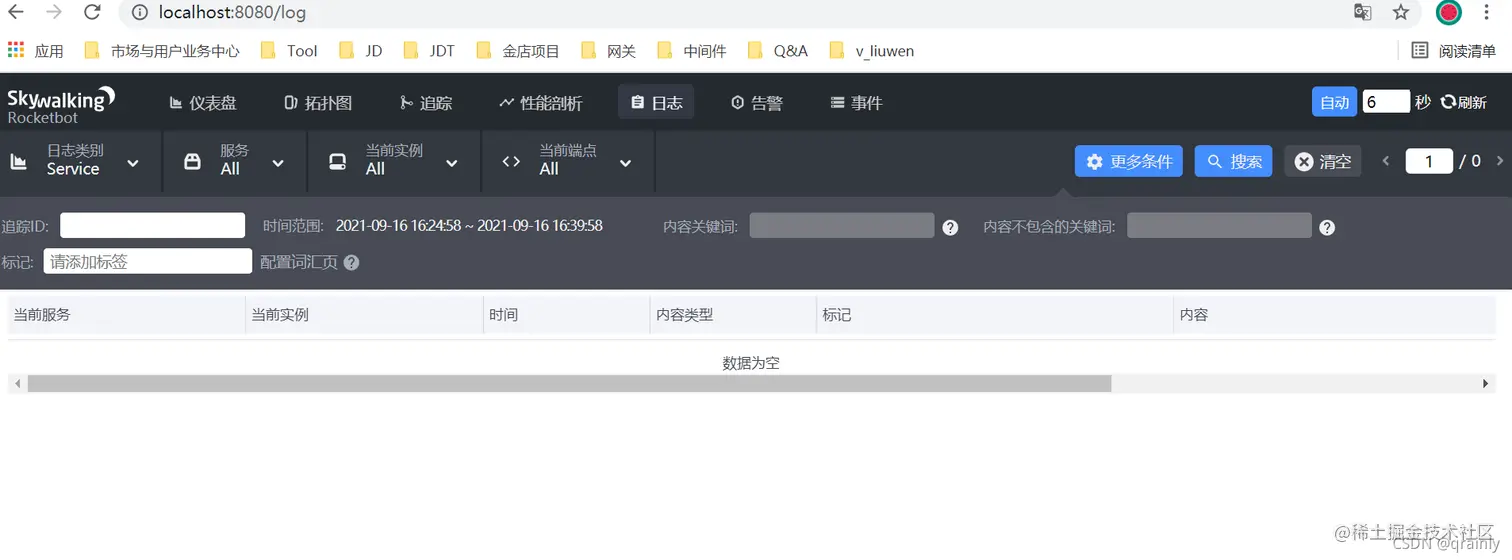Open the Q&A bookmark folder
1512x560 pixels.
777,51
